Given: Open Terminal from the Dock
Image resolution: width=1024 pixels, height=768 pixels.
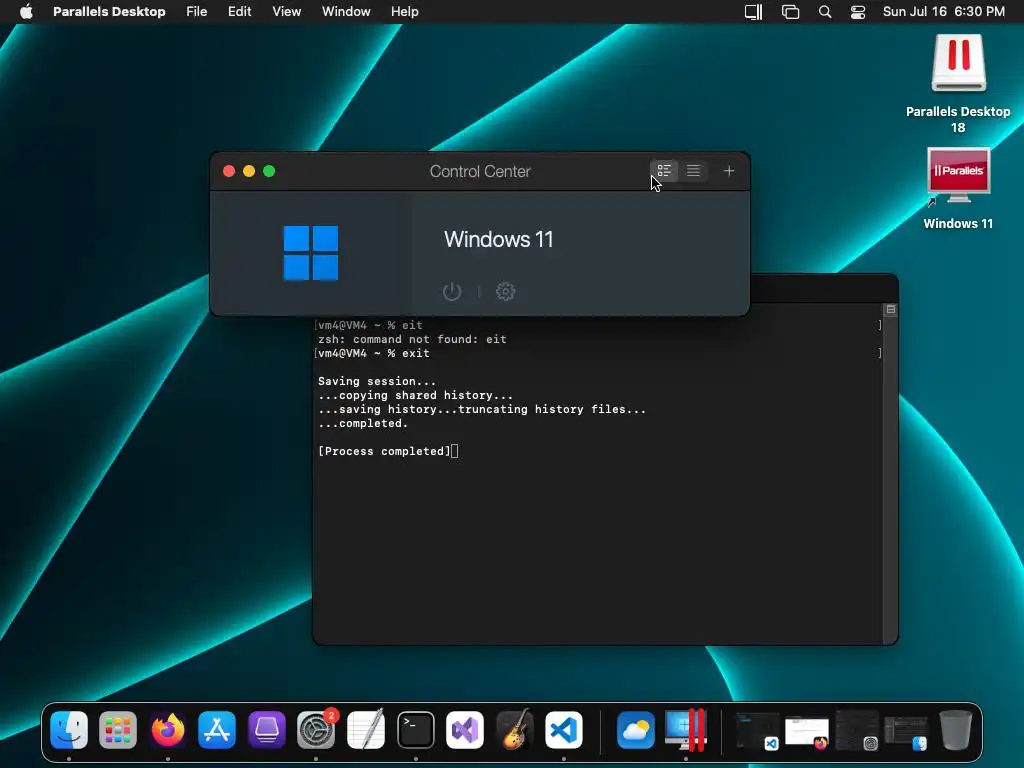Looking at the screenshot, I should click(x=415, y=729).
